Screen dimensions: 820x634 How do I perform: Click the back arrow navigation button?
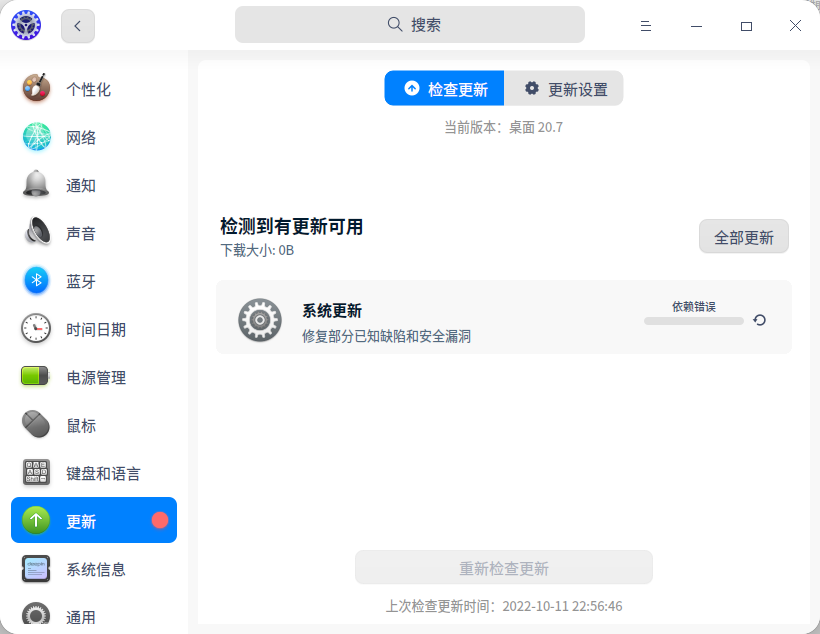tap(77, 25)
